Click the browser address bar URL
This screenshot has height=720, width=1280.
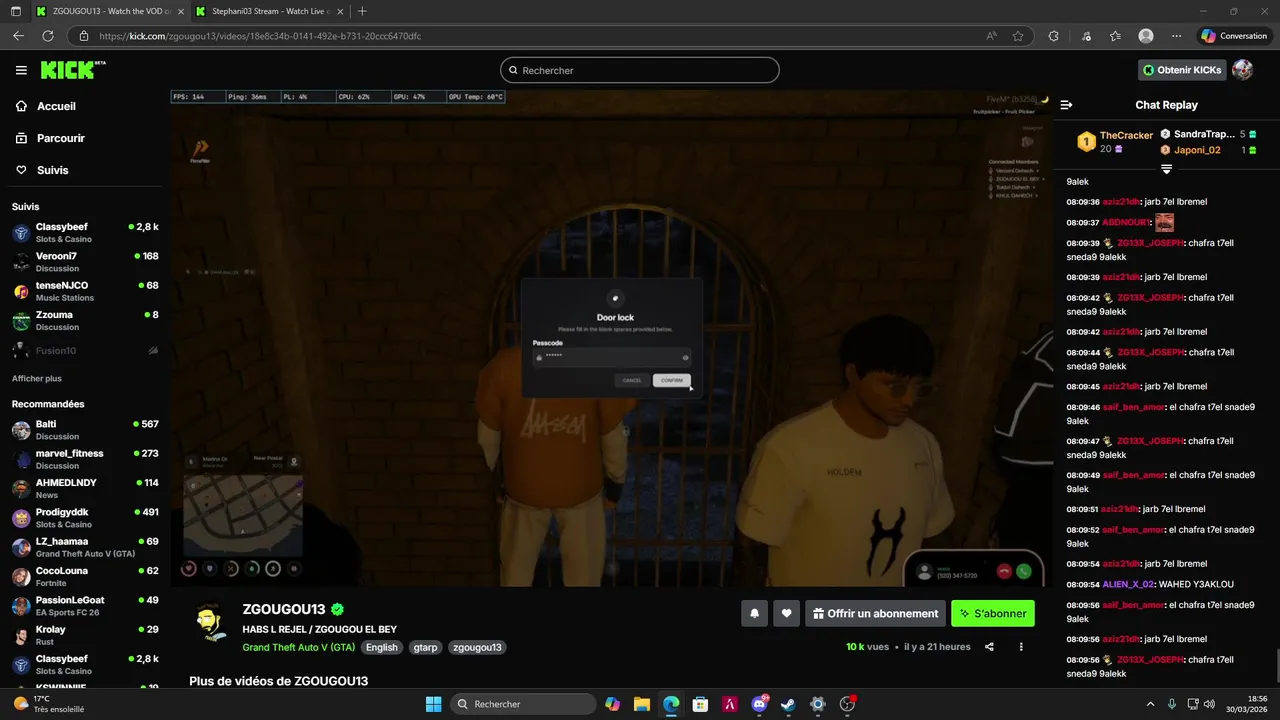(260, 36)
